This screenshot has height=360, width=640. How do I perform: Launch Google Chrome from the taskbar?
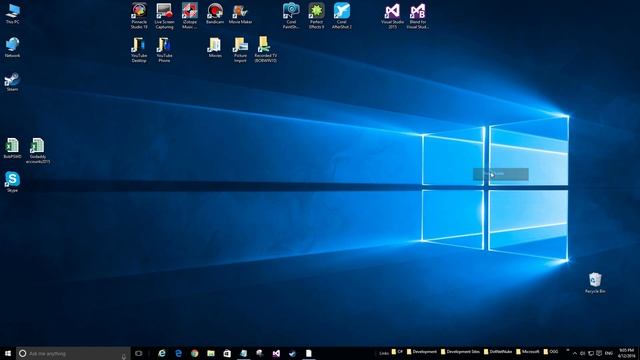coord(195,353)
